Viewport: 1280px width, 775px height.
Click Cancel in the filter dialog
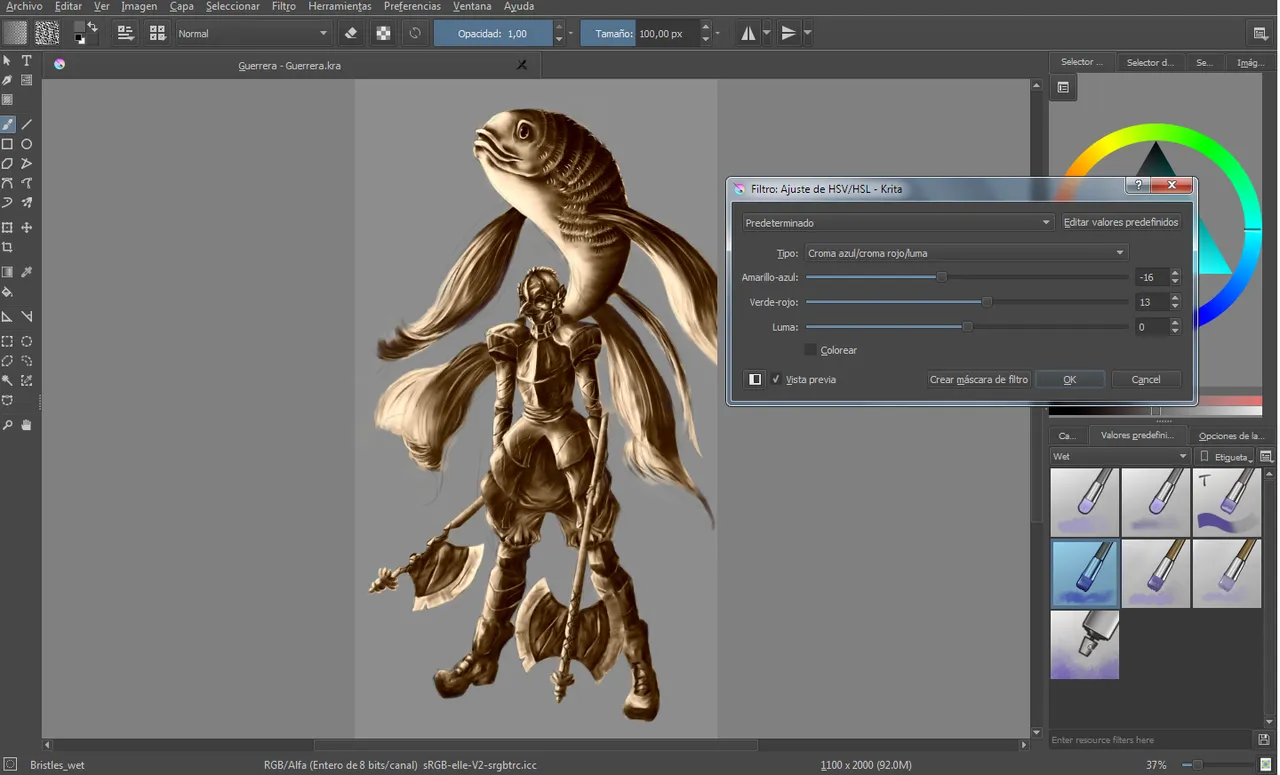pyautogui.click(x=1146, y=379)
